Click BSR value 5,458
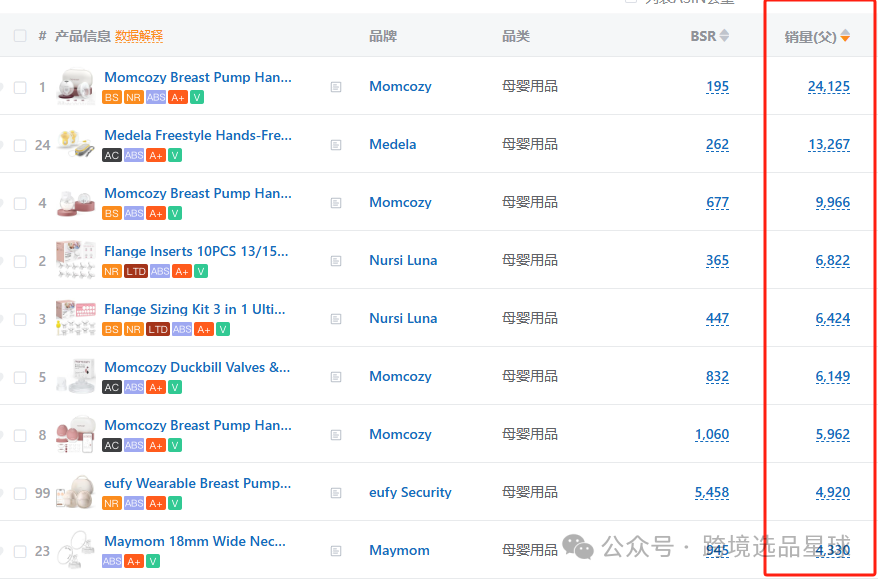Viewport: 878px width, 581px height. tap(712, 493)
